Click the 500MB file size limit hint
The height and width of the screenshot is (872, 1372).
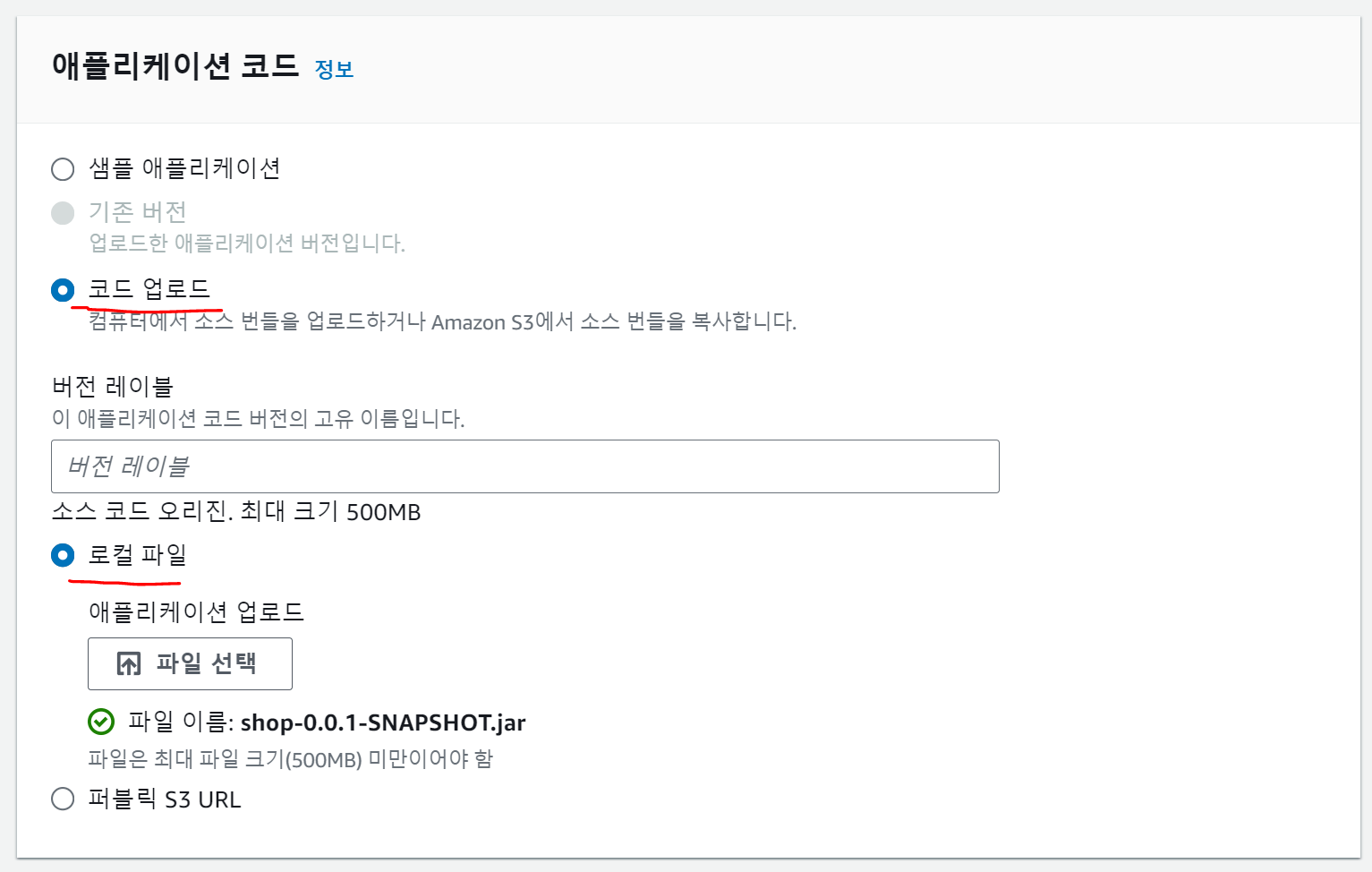coord(290,759)
